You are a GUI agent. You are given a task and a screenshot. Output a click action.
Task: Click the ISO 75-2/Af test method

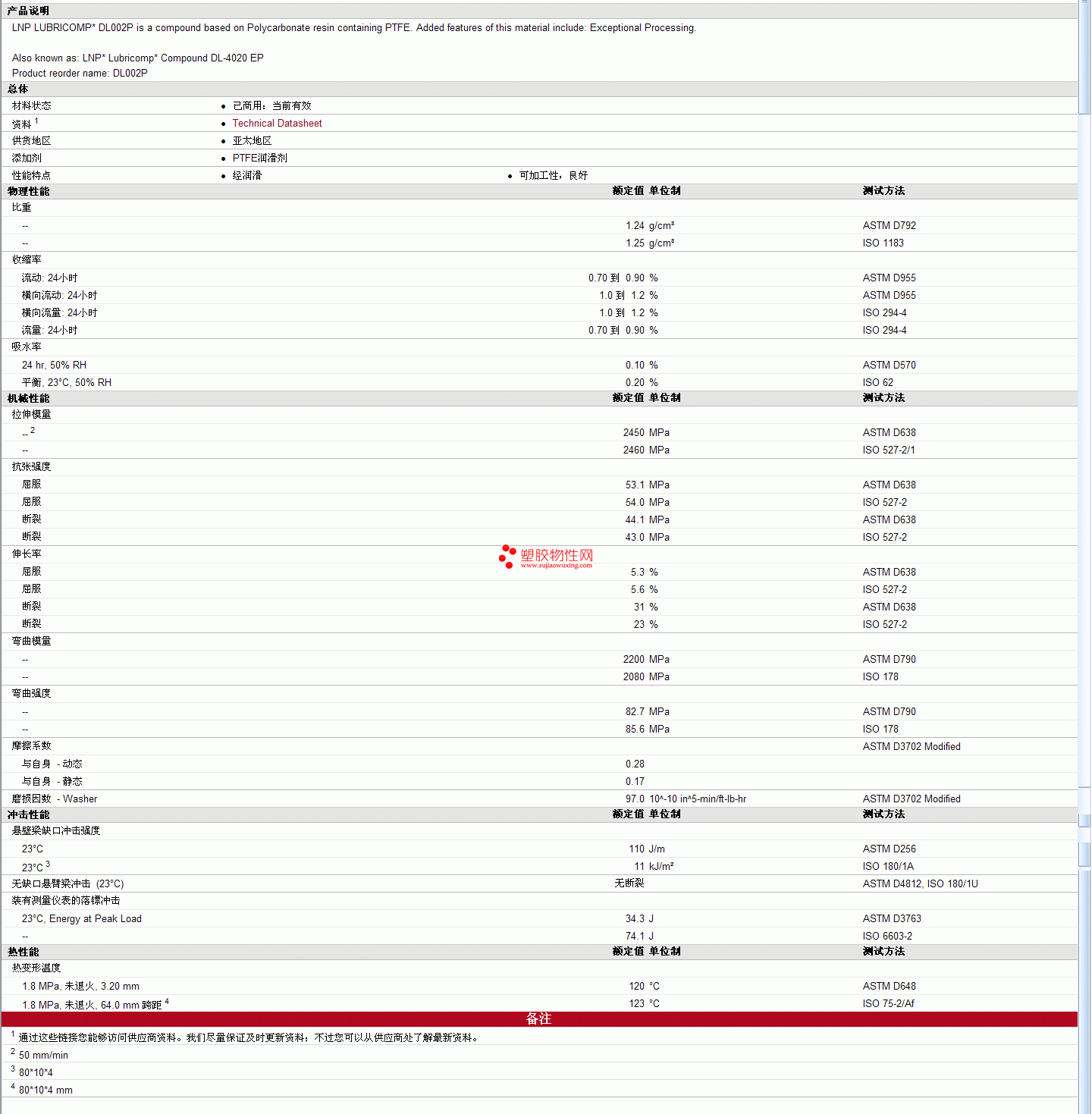point(888,1003)
